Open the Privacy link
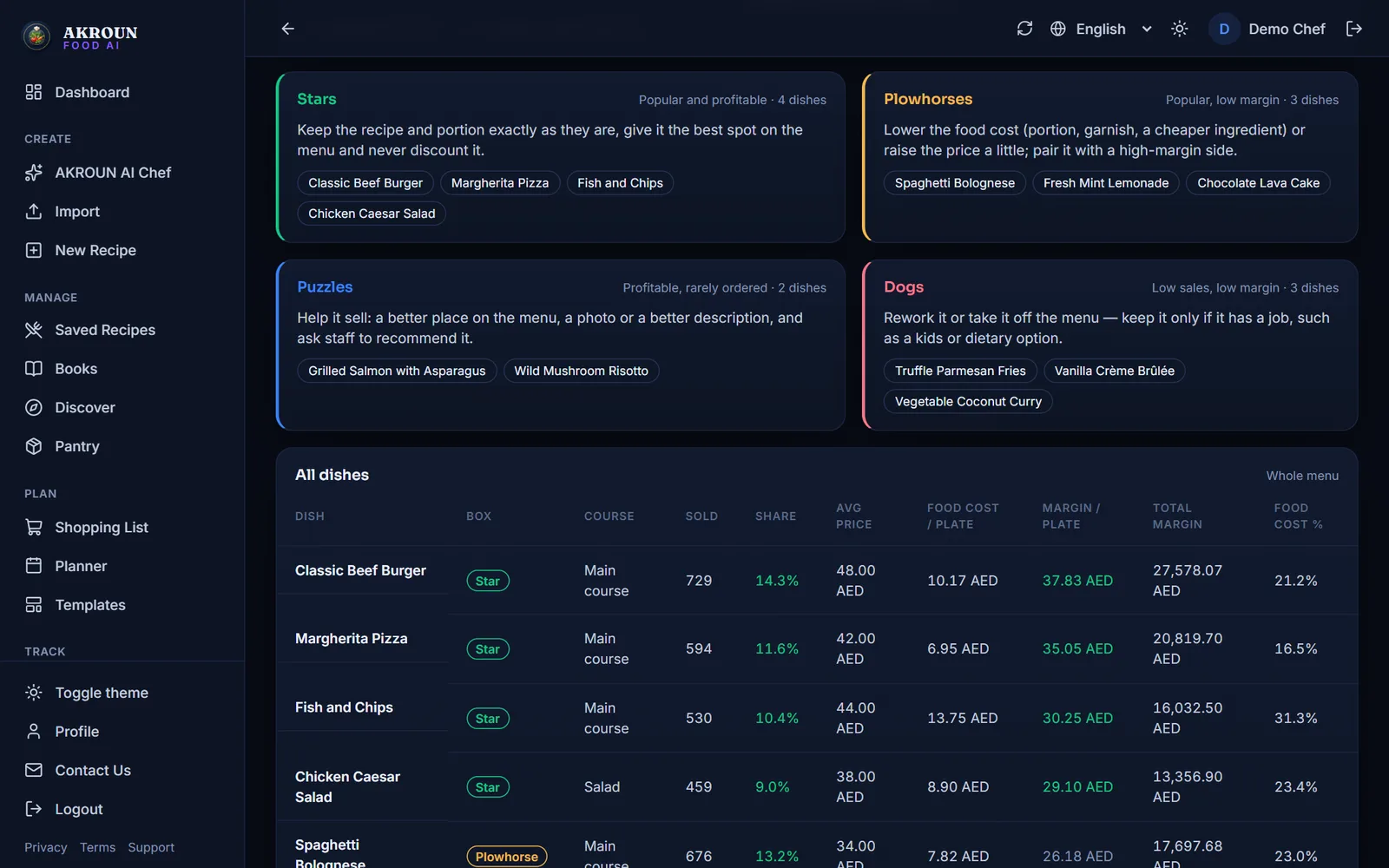Viewport: 1389px width, 868px height. click(46, 847)
